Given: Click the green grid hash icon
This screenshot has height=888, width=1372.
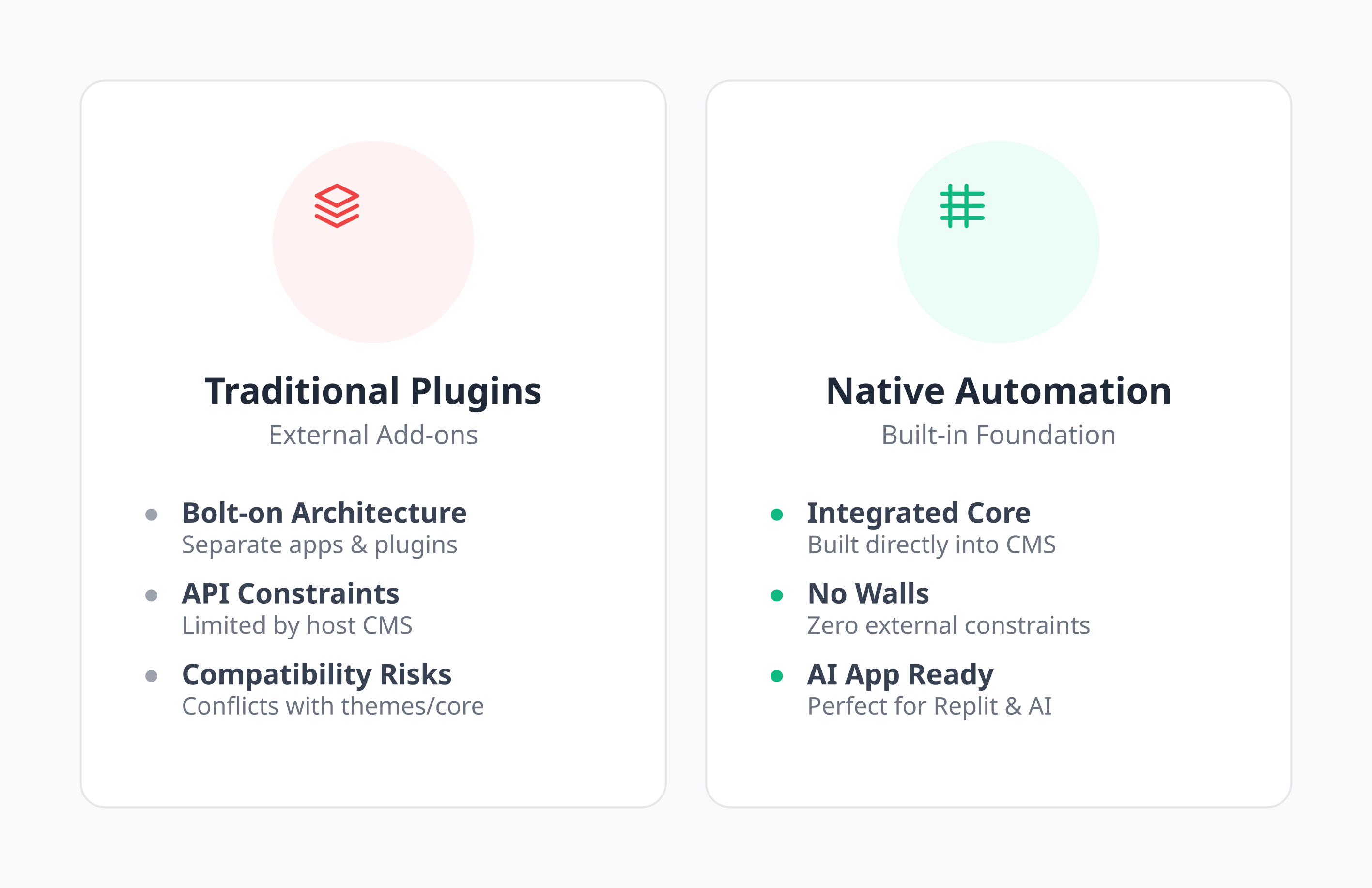Looking at the screenshot, I should [x=962, y=206].
